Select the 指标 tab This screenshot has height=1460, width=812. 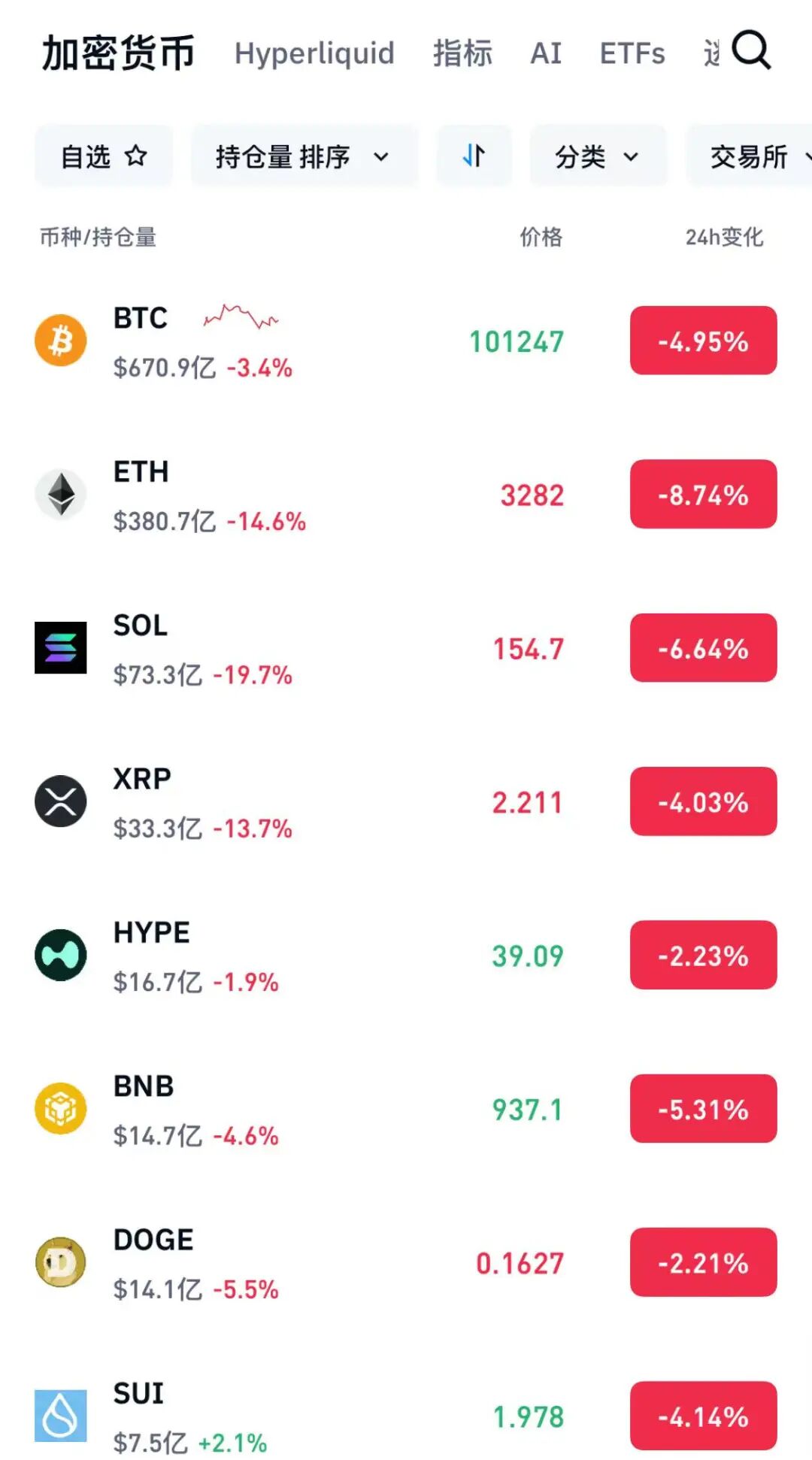click(x=462, y=53)
